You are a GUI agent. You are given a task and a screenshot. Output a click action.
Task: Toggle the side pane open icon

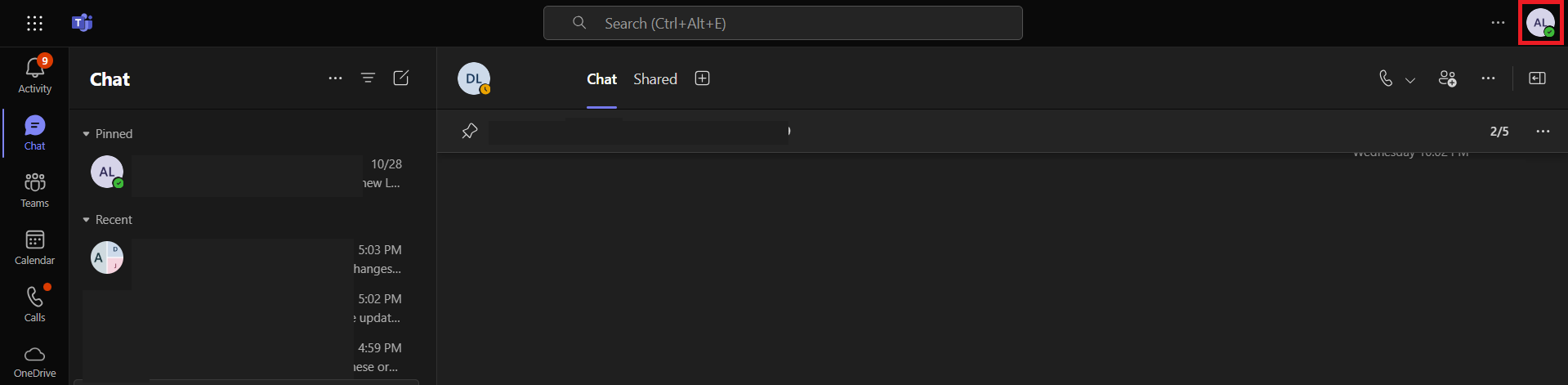[1537, 78]
